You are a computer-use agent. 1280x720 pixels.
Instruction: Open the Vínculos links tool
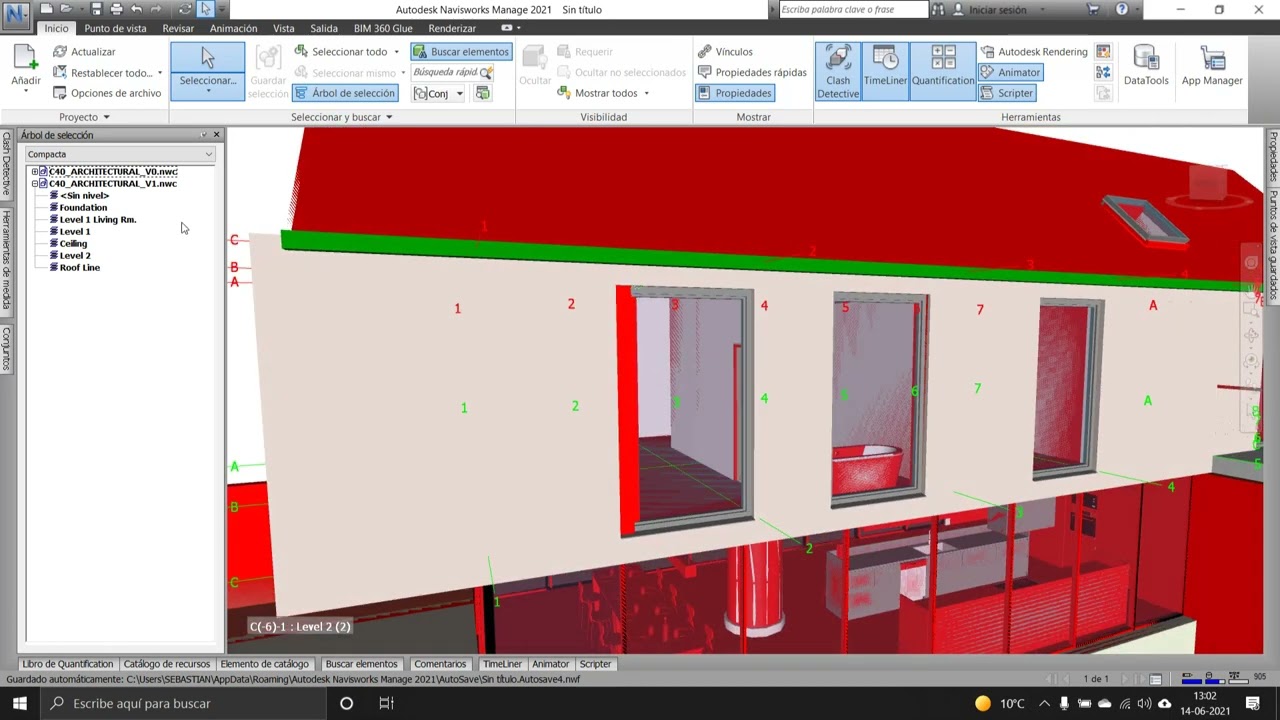(726, 51)
